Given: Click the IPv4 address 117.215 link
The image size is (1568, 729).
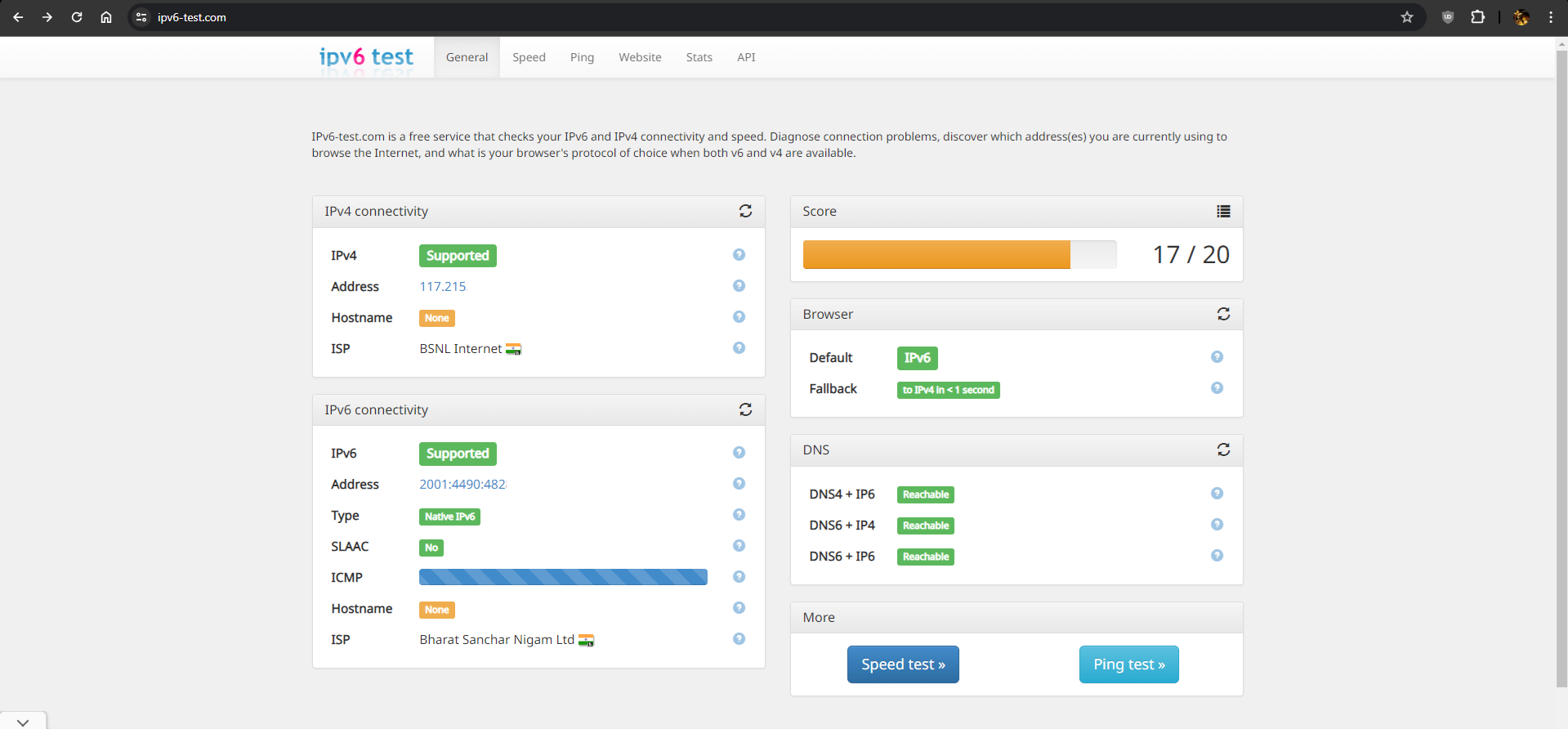Looking at the screenshot, I should [442, 286].
